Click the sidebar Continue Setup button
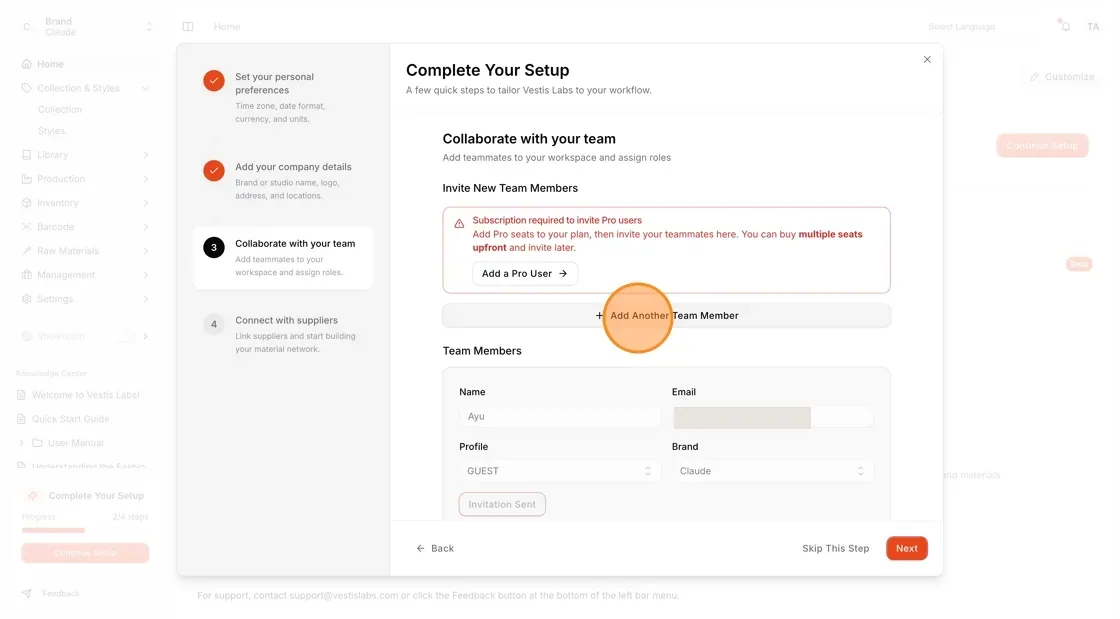Image resolution: width=1120 pixels, height=619 pixels. (x=85, y=553)
